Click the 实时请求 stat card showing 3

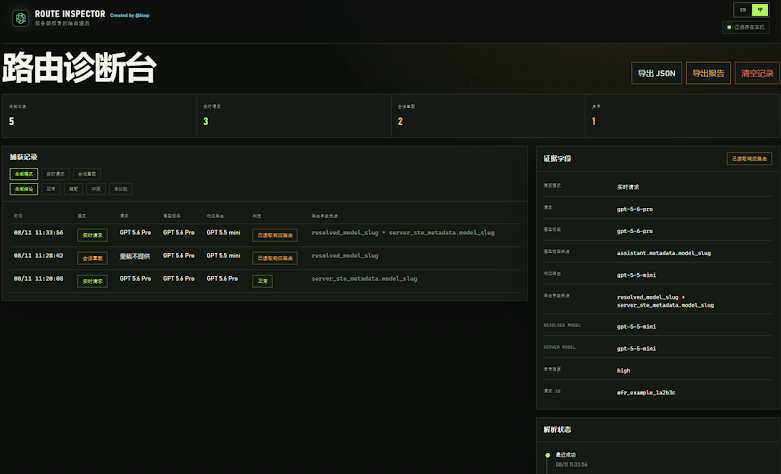pos(294,116)
